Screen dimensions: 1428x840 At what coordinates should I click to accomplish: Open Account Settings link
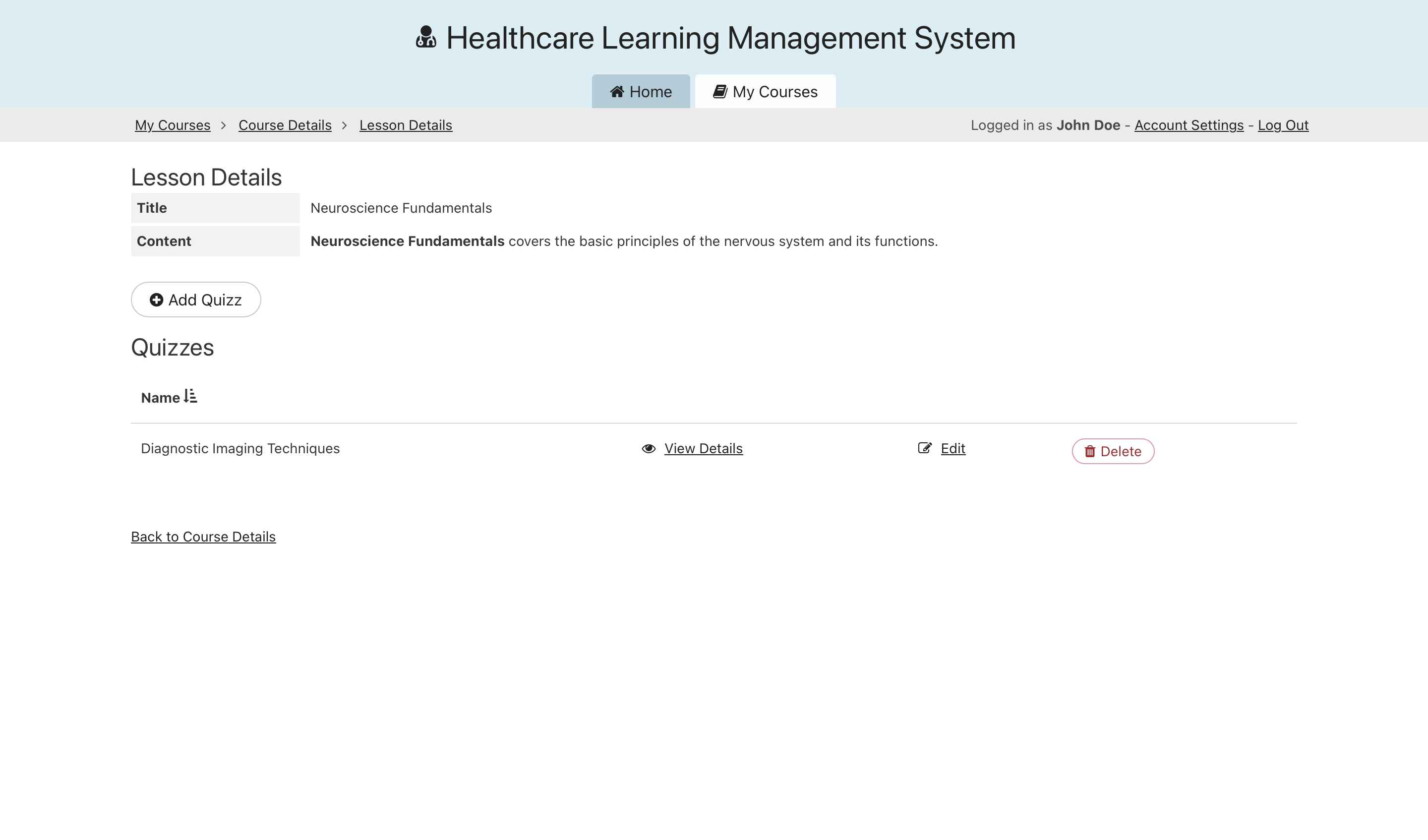1189,125
